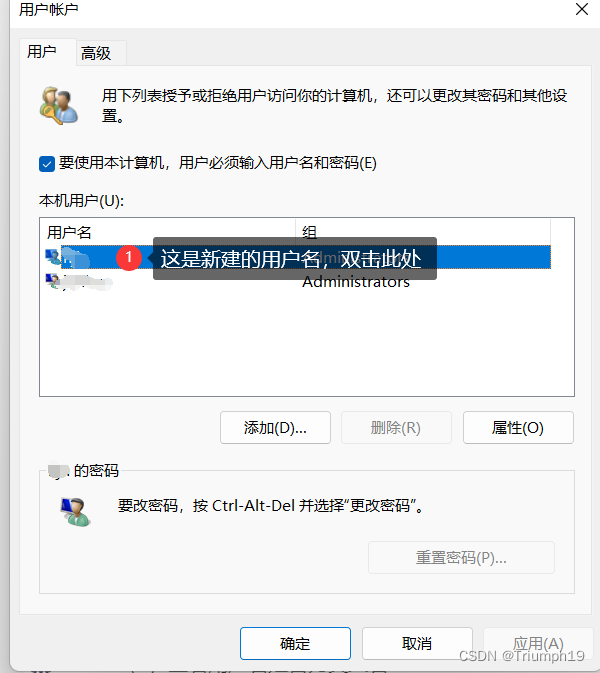Screen dimensions: 600x673
Task: Click the 重置密码(P)... button
Action: (461, 557)
